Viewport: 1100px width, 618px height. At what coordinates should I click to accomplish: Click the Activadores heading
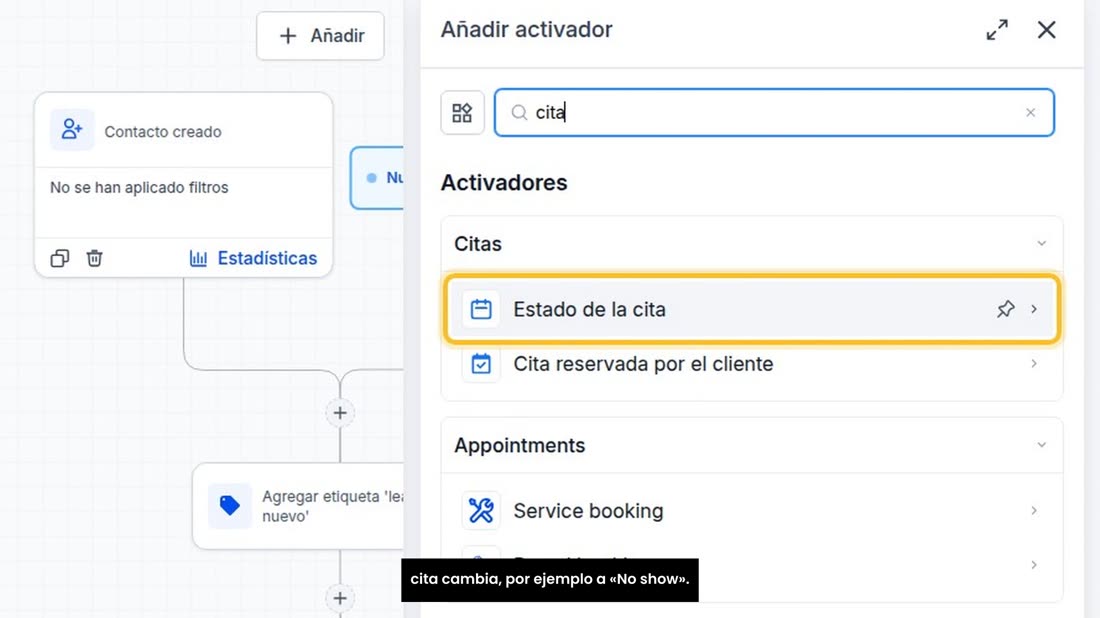coord(504,182)
